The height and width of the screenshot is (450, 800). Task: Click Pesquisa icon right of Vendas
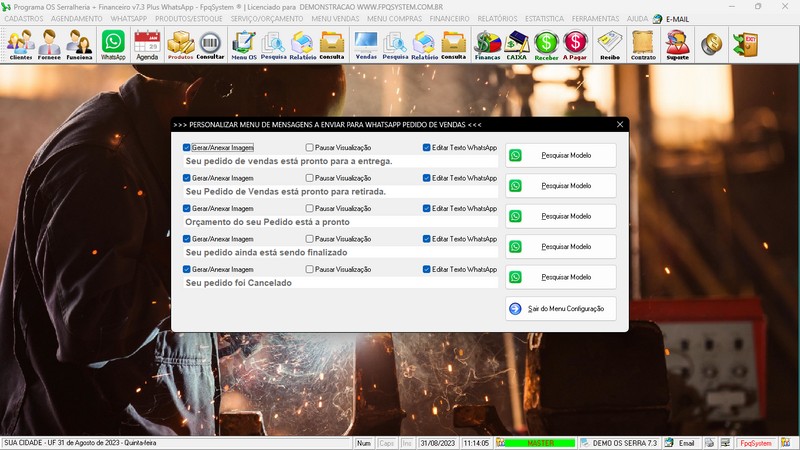coord(395,45)
